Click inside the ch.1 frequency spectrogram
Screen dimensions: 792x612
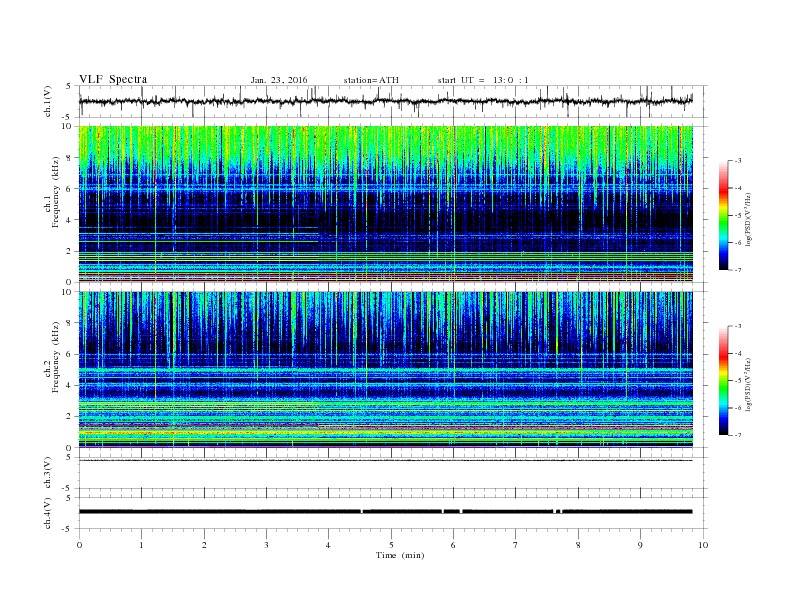(386, 204)
